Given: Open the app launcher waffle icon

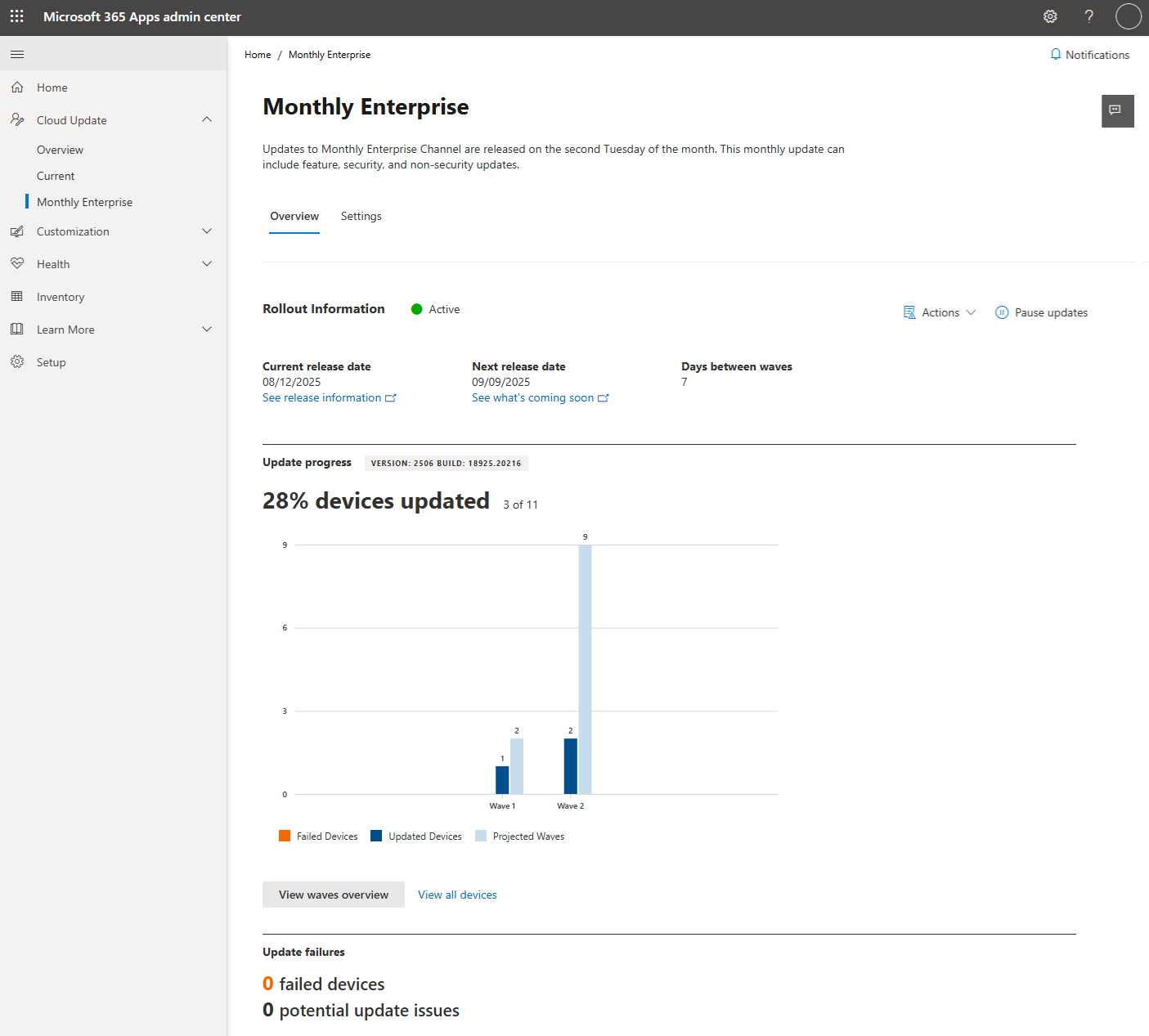Looking at the screenshot, I should coord(16,16).
